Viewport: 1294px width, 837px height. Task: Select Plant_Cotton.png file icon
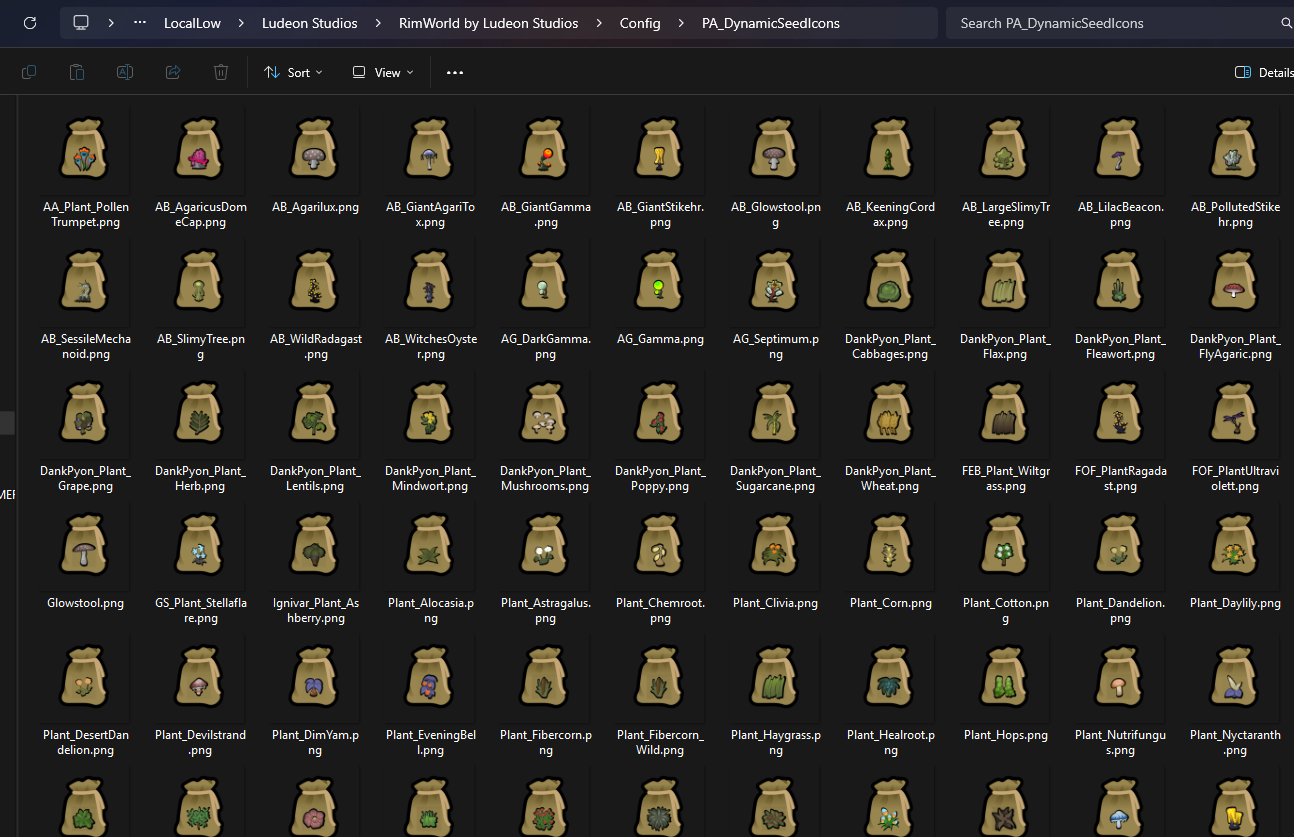[x=1005, y=545]
